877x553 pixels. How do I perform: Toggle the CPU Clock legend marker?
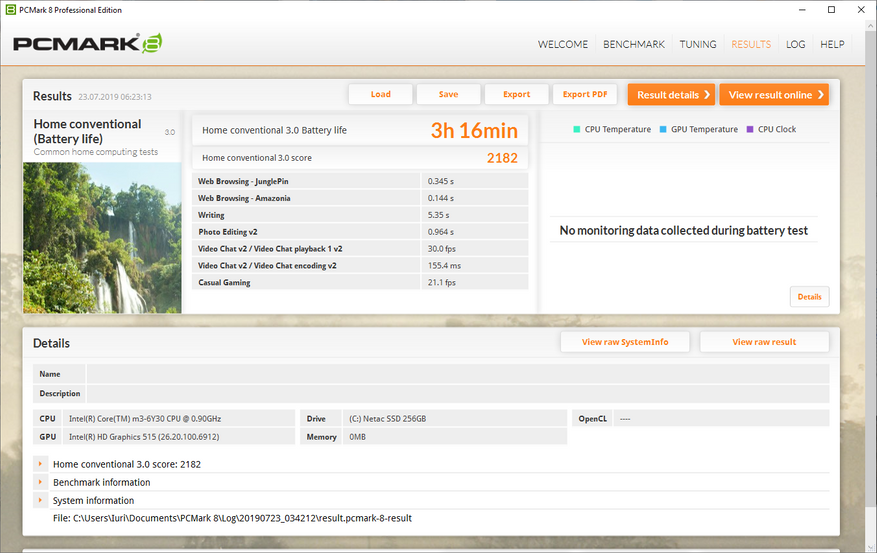[x=750, y=129]
